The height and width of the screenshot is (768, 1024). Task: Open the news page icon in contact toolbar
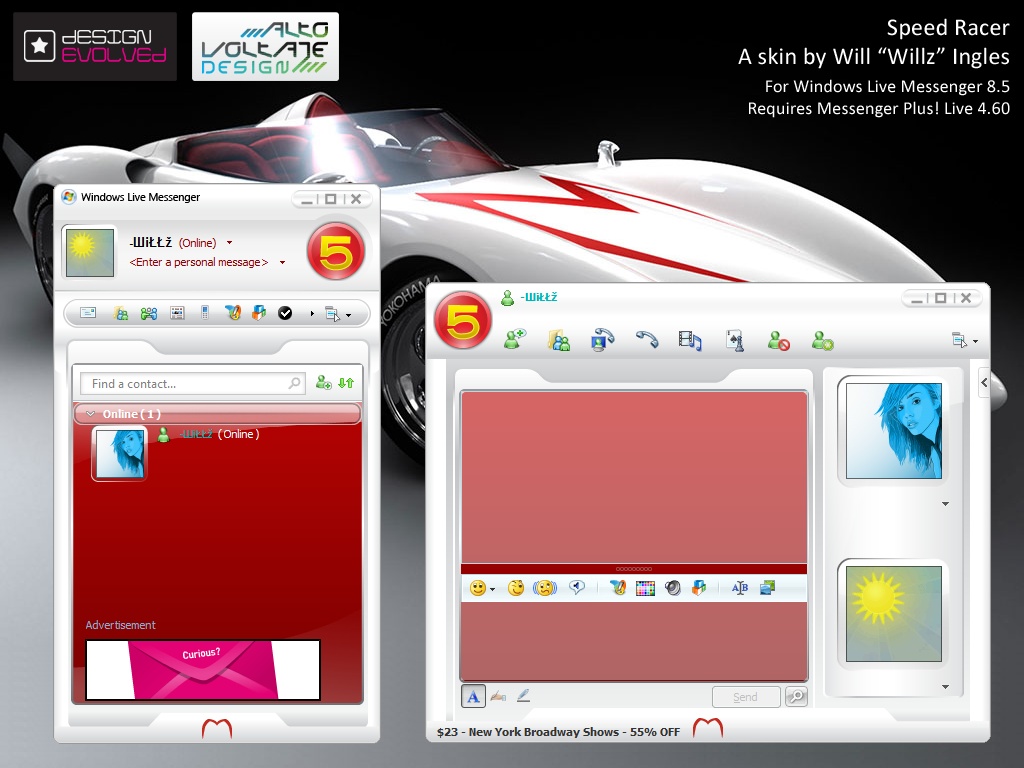(x=177, y=313)
